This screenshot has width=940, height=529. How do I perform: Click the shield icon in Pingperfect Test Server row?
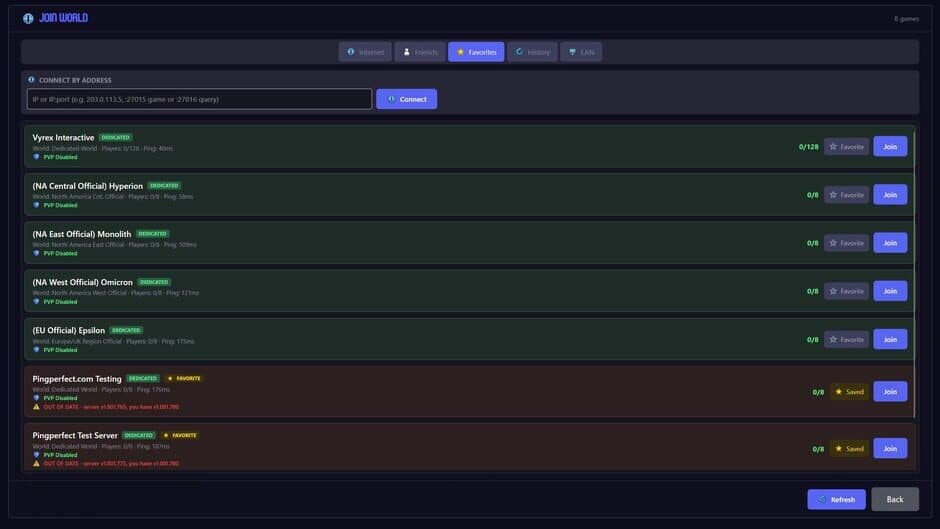[x=37, y=455]
